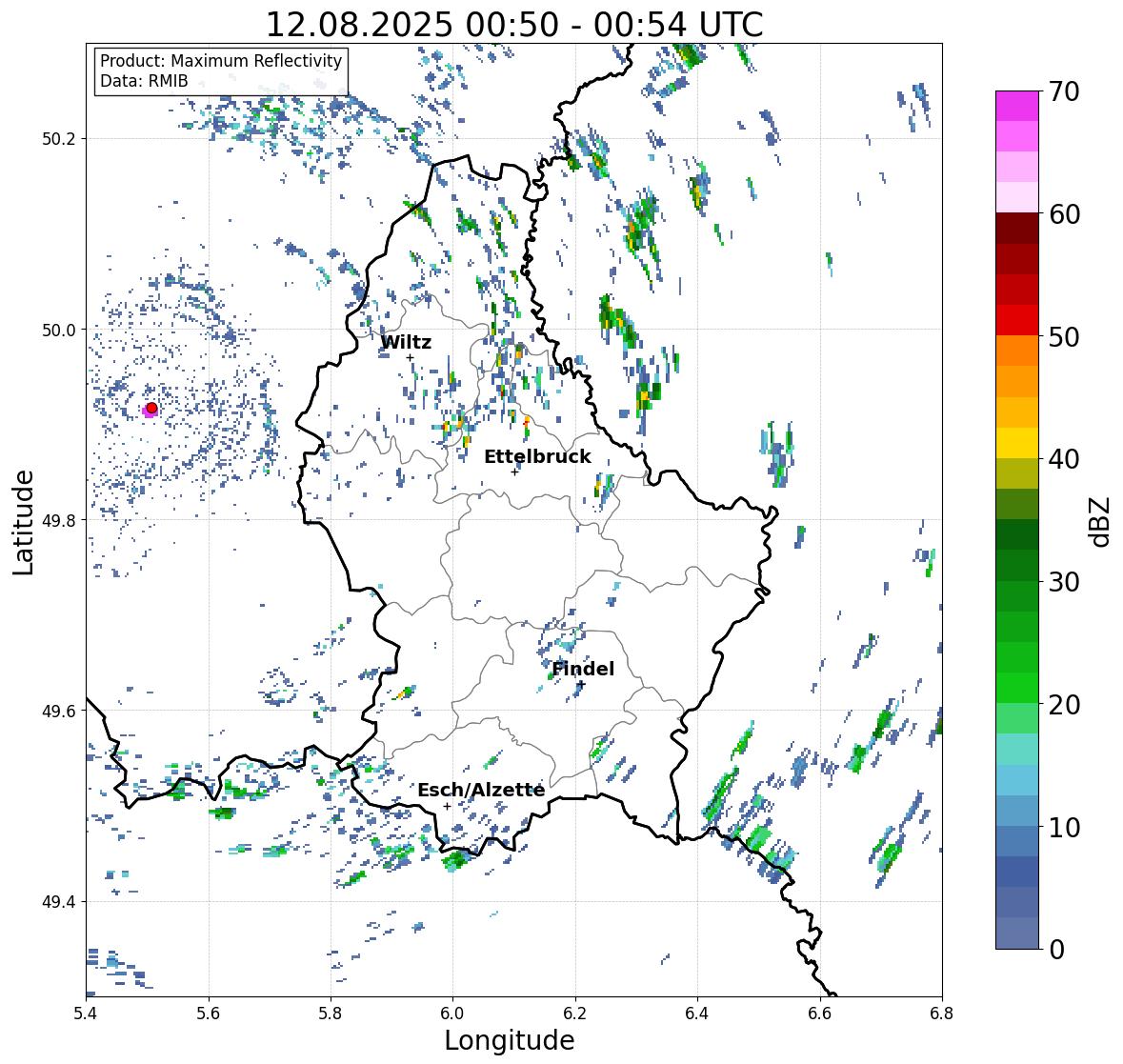Click the magenta band at the colorbar top
1123x1064 pixels.
click(x=1017, y=106)
